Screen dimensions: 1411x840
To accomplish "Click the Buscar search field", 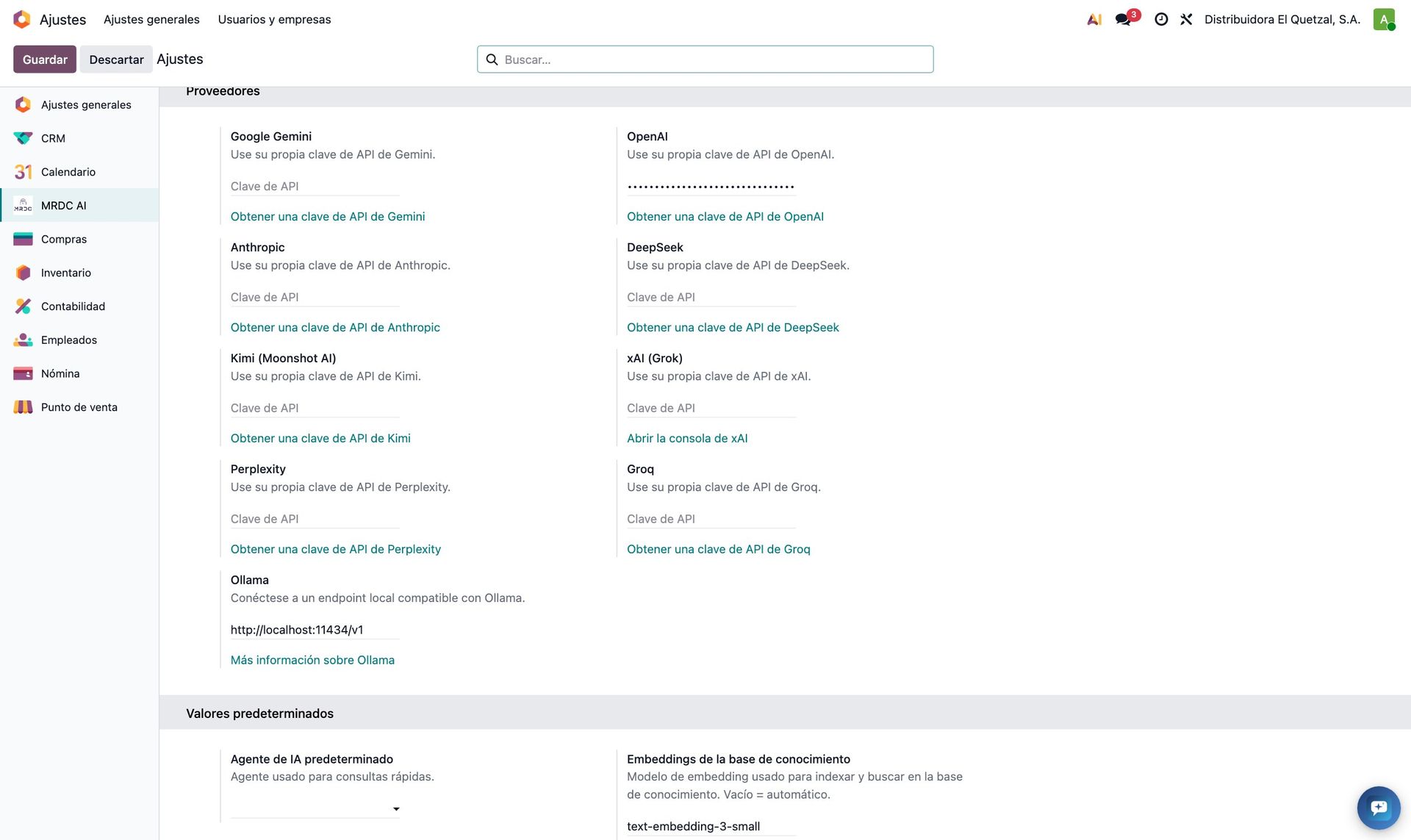I will click(x=705, y=60).
